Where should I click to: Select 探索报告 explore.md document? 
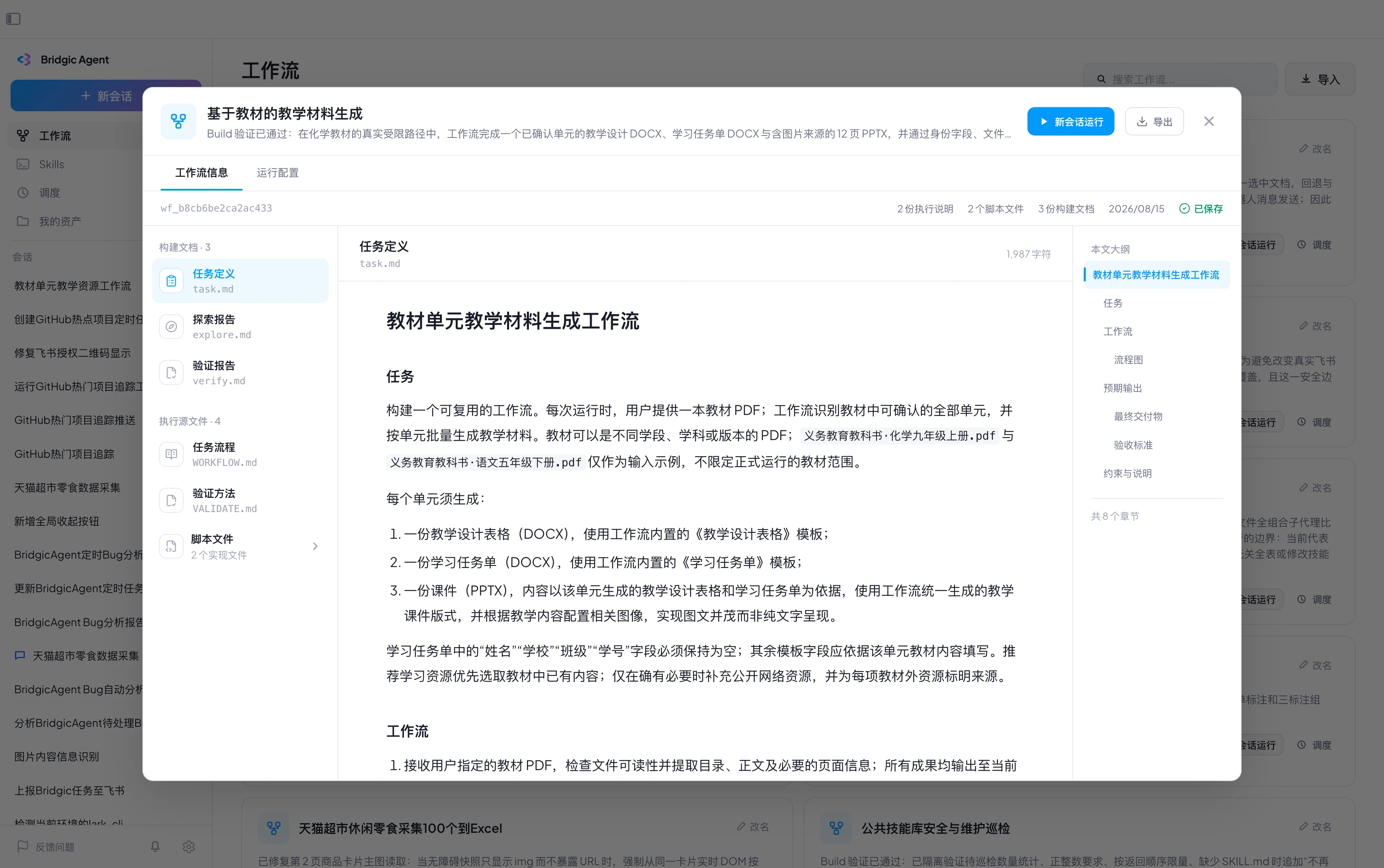[240, 327]
